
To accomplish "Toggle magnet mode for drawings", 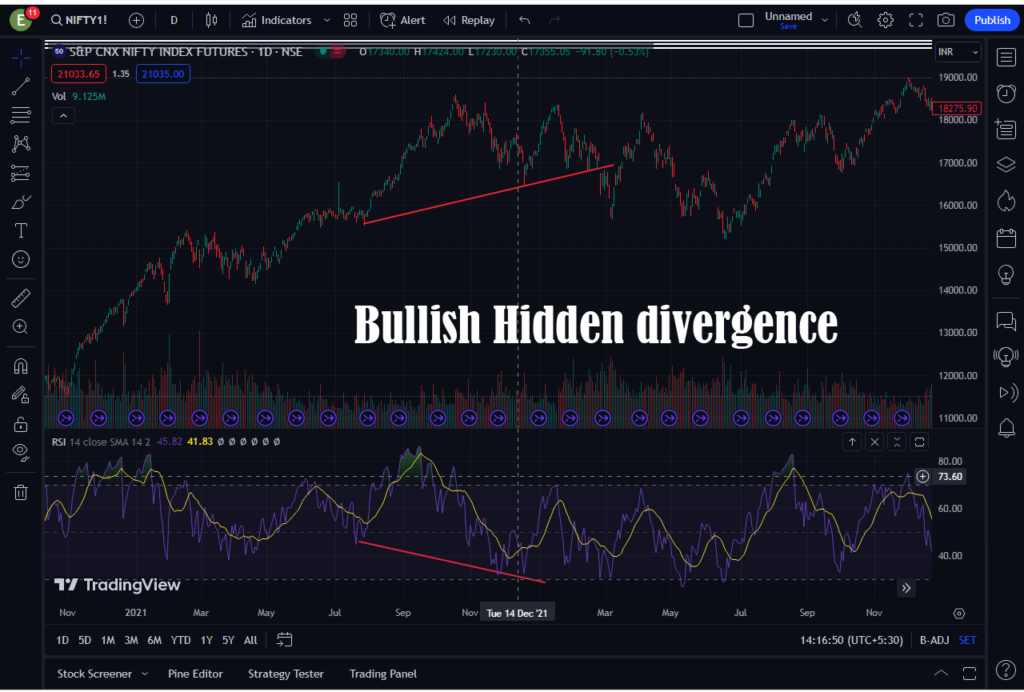I will click(x=21, y=366).
